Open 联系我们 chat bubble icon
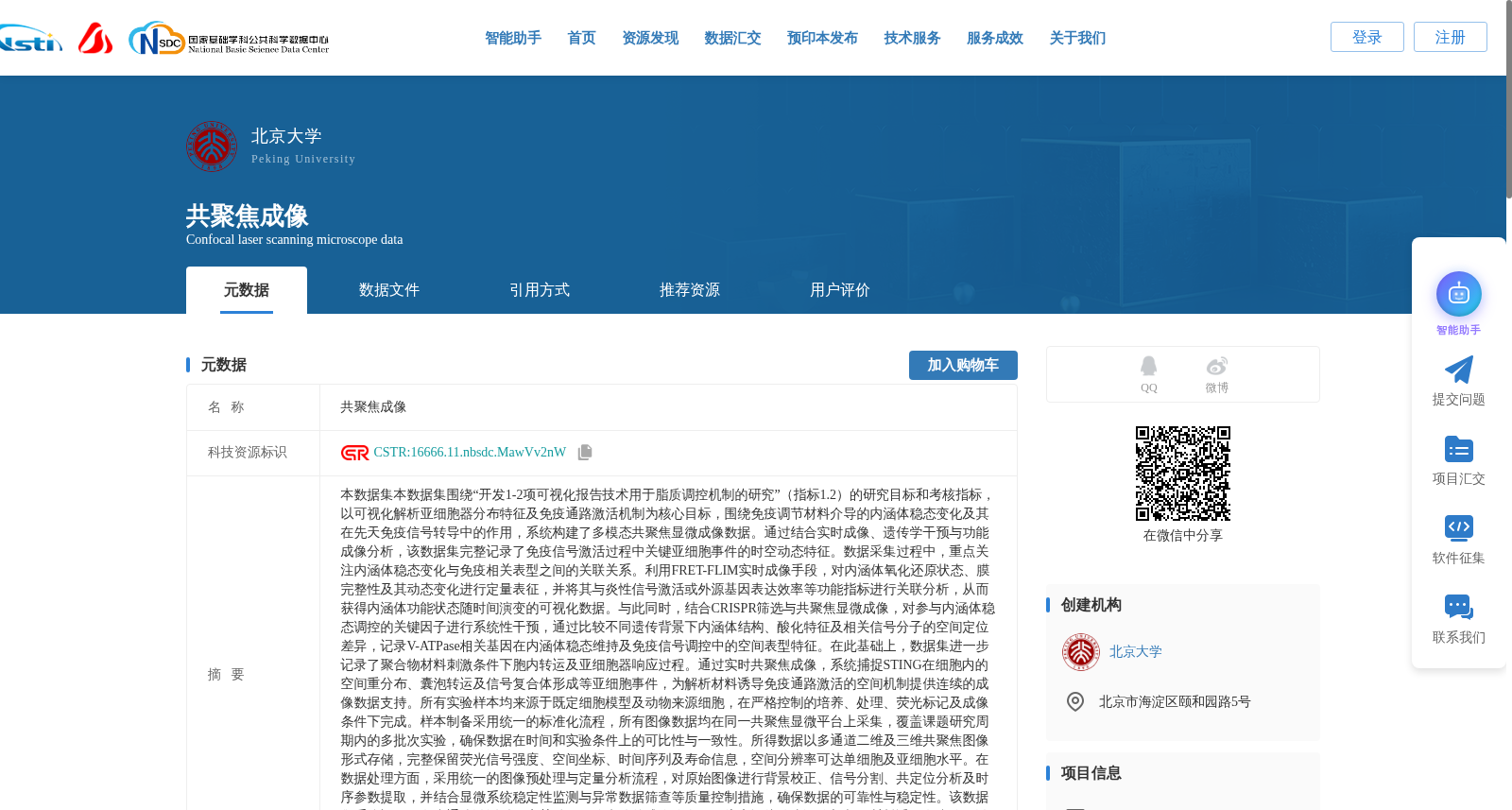This screenshot has height=810, width=1512. (1459, 607)
